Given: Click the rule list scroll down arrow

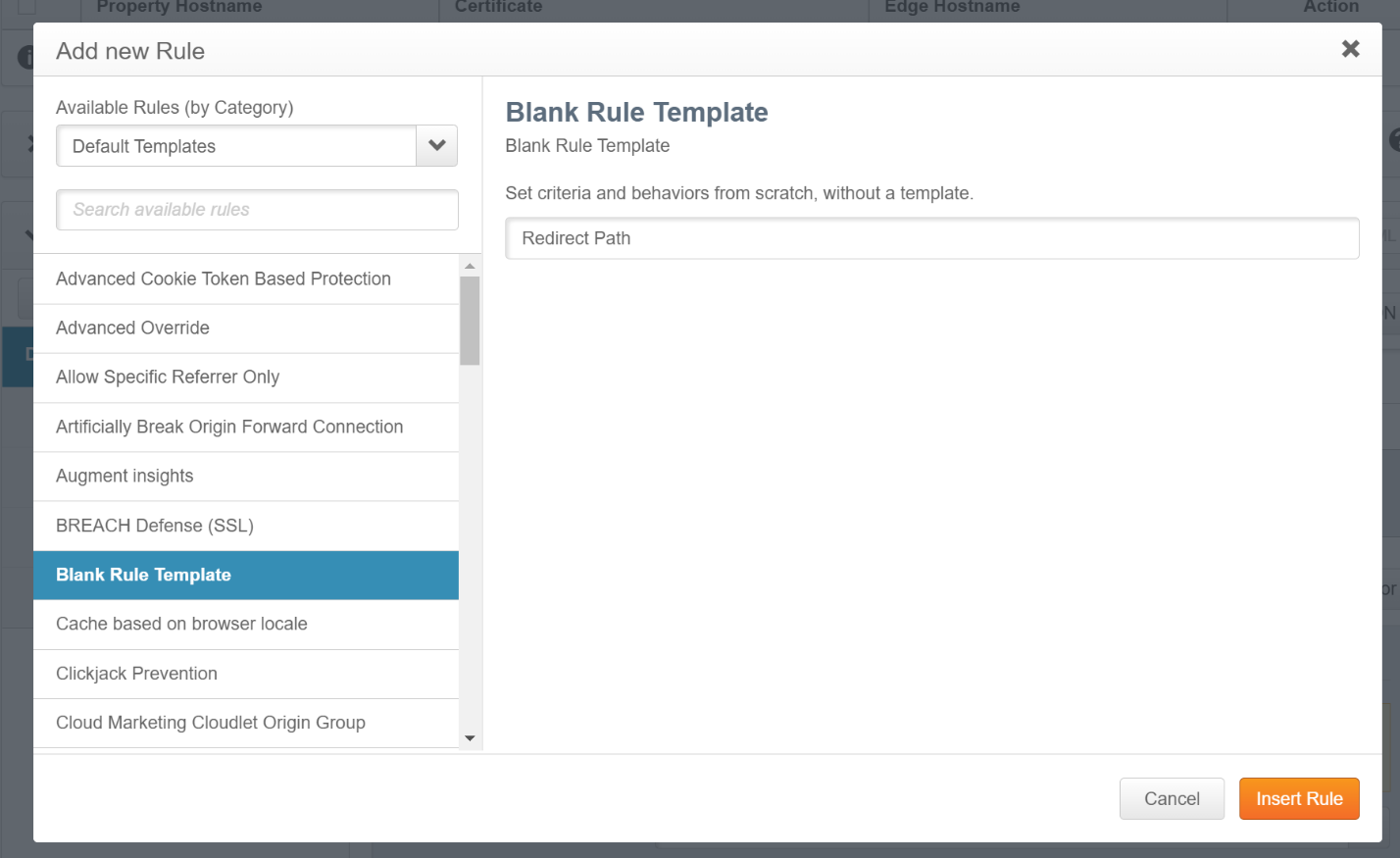Looking at the screenshot, I should coord(470,738).
